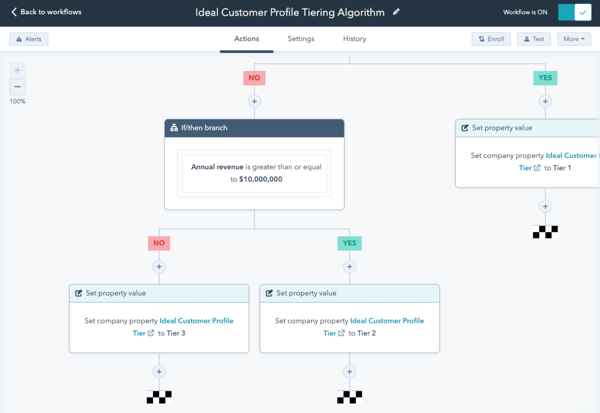Open the Alerts panel
The width and height of the screenshot is (600, 413).
click(x=29, y=39)
